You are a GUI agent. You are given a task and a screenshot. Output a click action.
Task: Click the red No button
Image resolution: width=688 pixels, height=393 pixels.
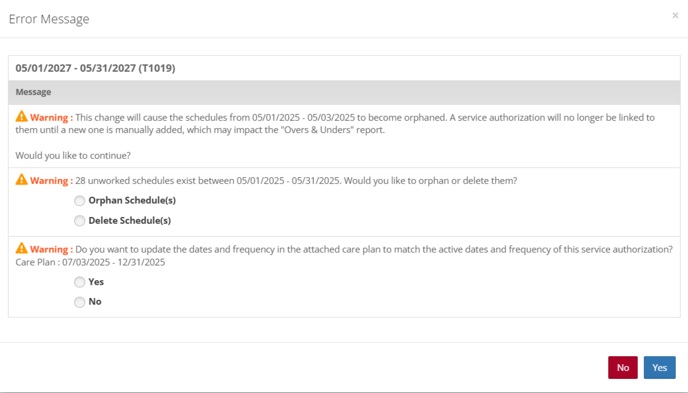[623, 368]
